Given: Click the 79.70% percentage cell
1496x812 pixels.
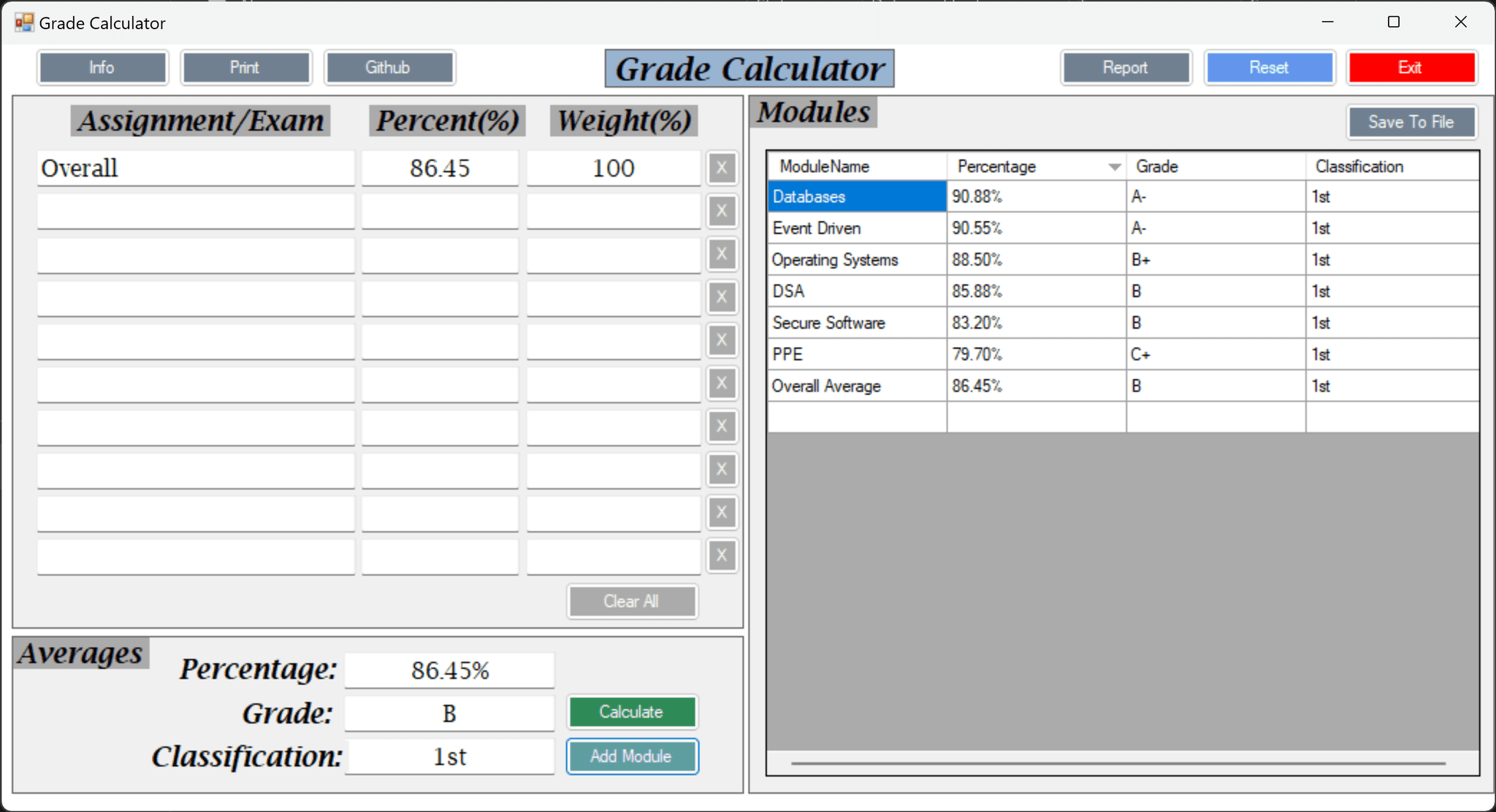Looking at the screenshot, I should pyautogui.click(x=1036, y=354).
